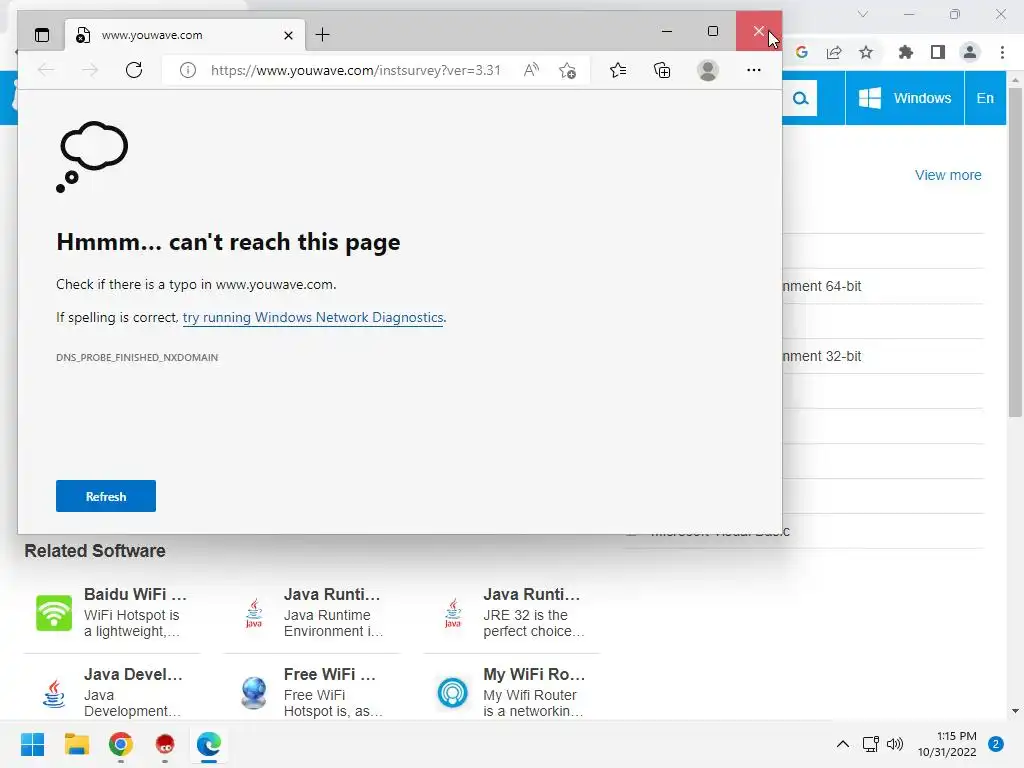Open Edge profile avatar
This screenshot has height=768, width=1024.
click(x=707, y=70)
